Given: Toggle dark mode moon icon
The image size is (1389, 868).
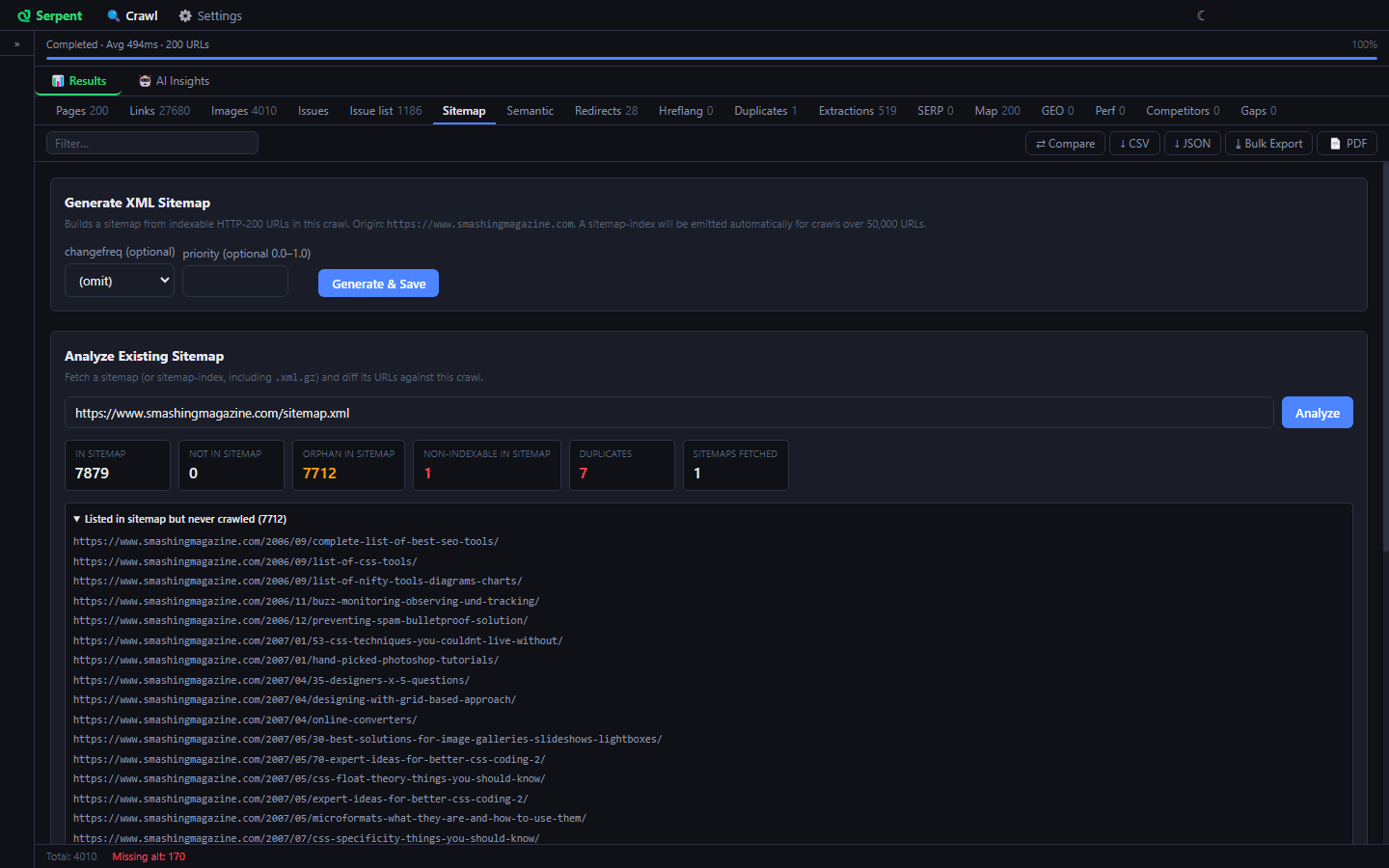Looking at the screenshot, I should click(1201, 15).
